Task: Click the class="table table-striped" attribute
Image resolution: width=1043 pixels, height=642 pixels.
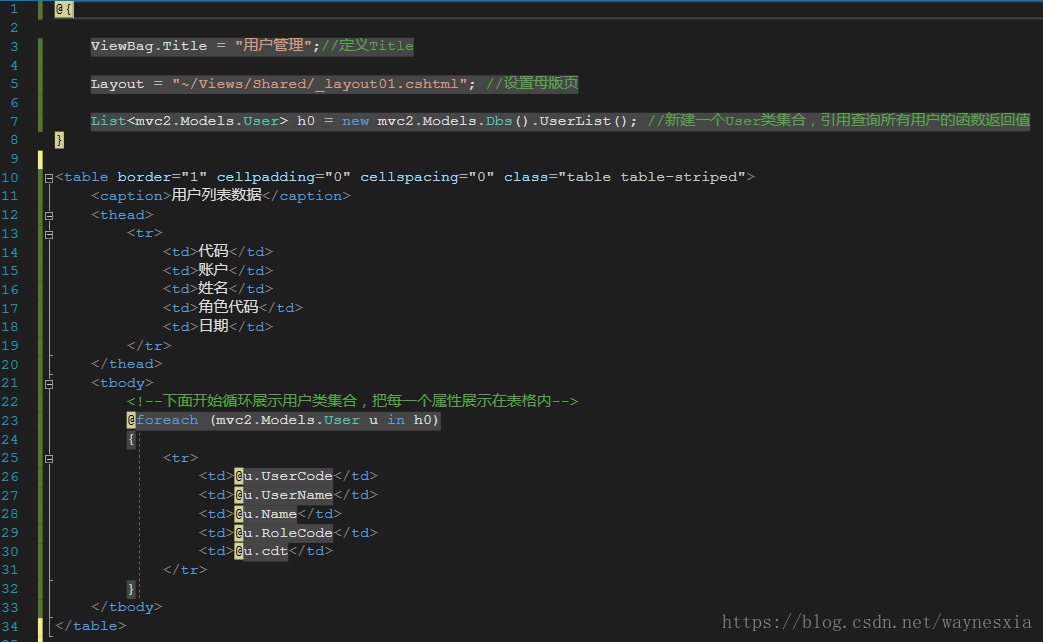Action: tap(625, 177)
